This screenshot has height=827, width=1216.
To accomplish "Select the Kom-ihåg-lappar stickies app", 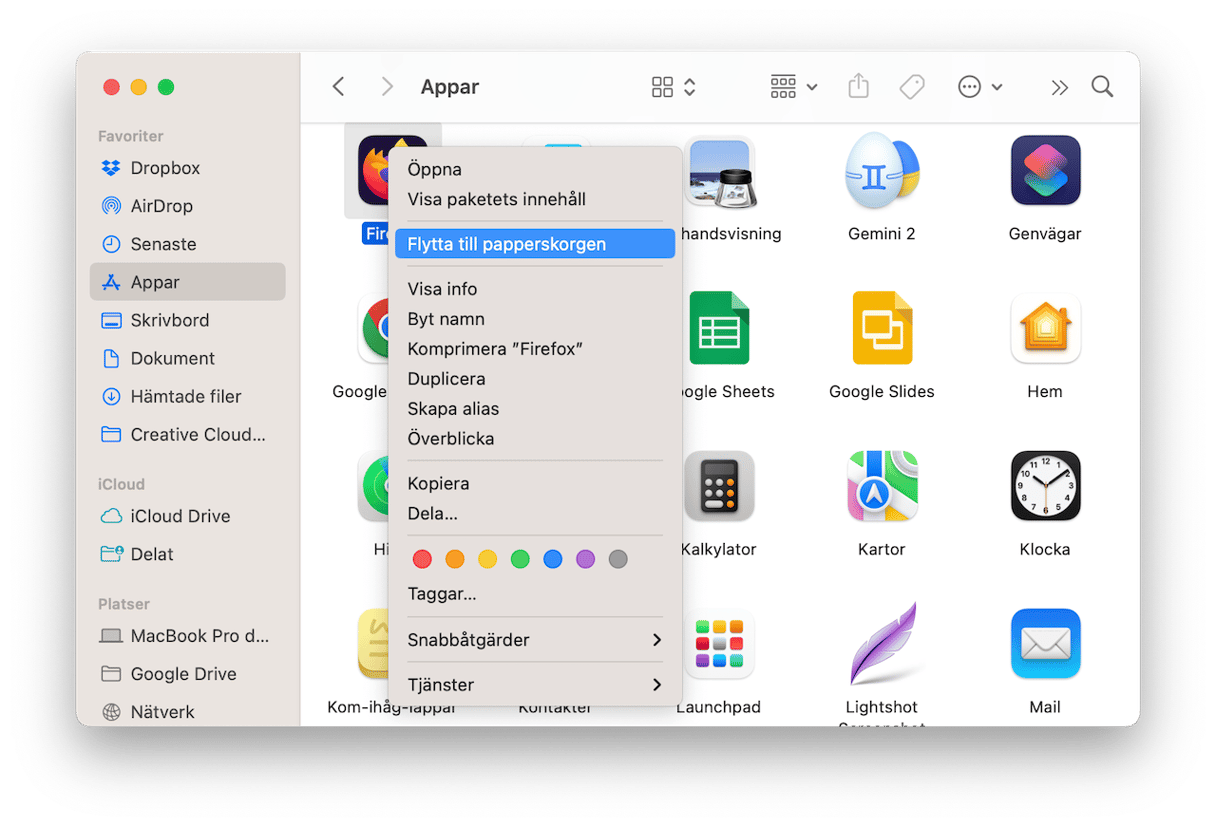I will pos(373,644).
